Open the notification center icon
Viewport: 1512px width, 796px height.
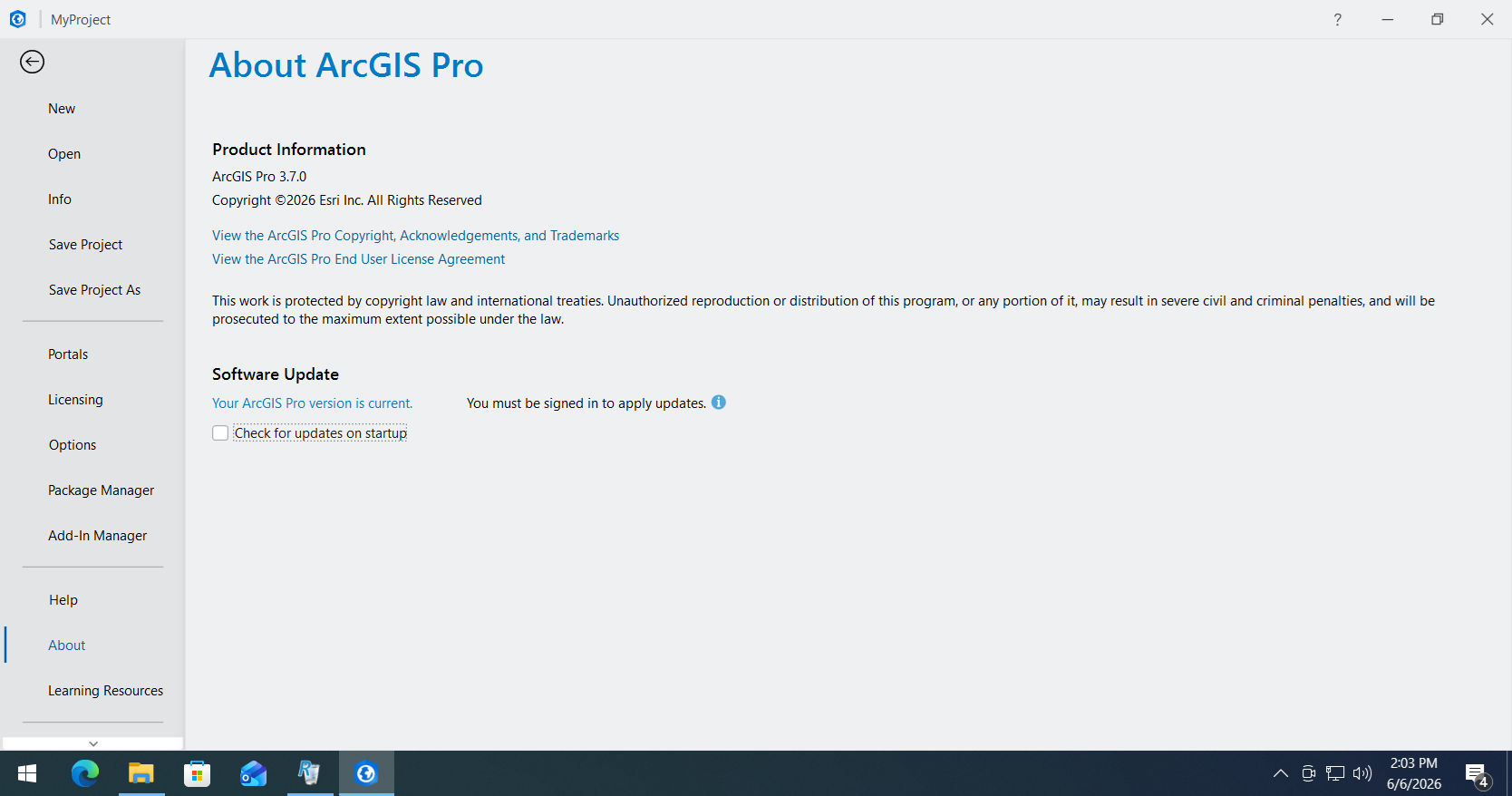(1478, 775)
